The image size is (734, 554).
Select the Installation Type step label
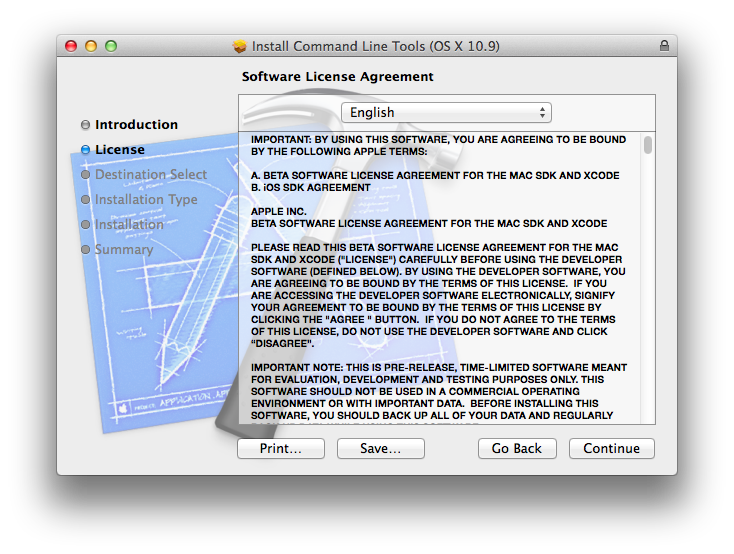point(146,199)
